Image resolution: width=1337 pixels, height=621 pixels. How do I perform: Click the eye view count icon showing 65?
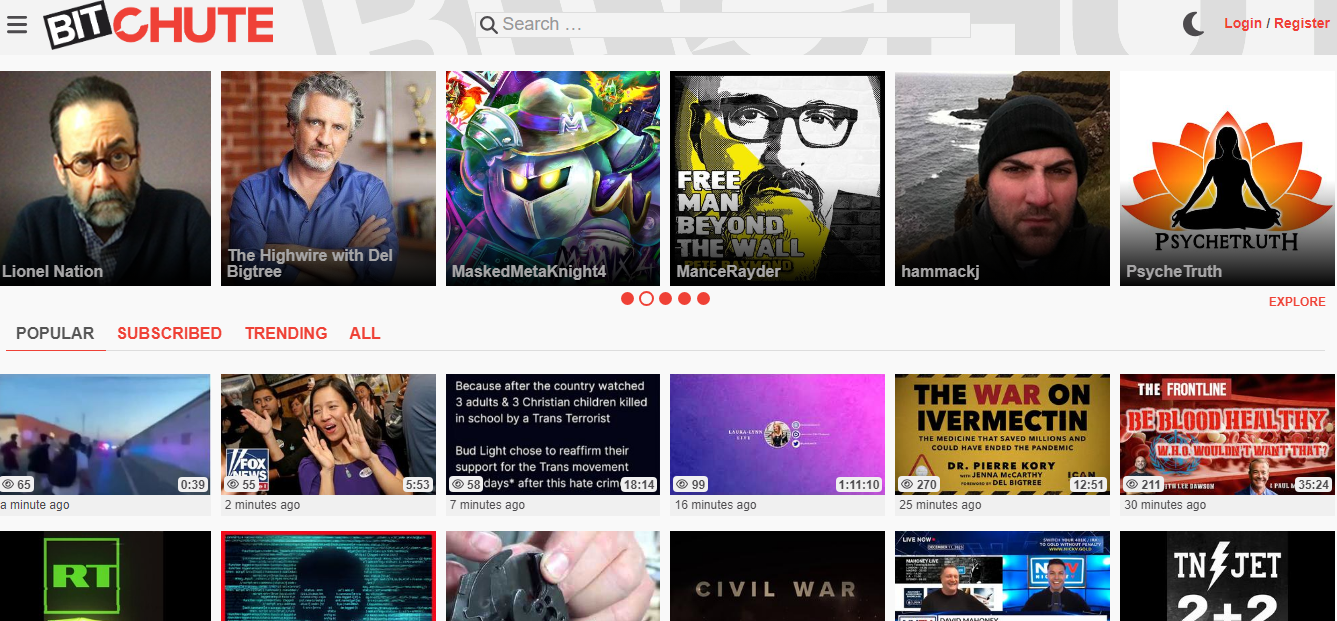(x=8, y=484)
